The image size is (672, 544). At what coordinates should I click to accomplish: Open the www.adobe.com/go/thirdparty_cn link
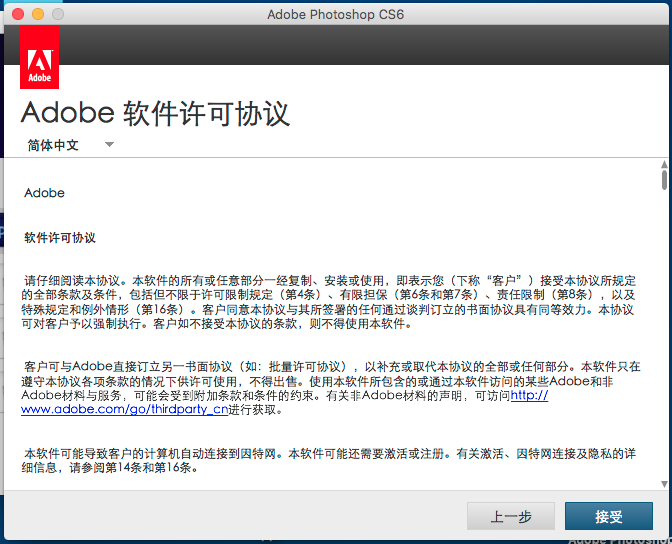124,409
